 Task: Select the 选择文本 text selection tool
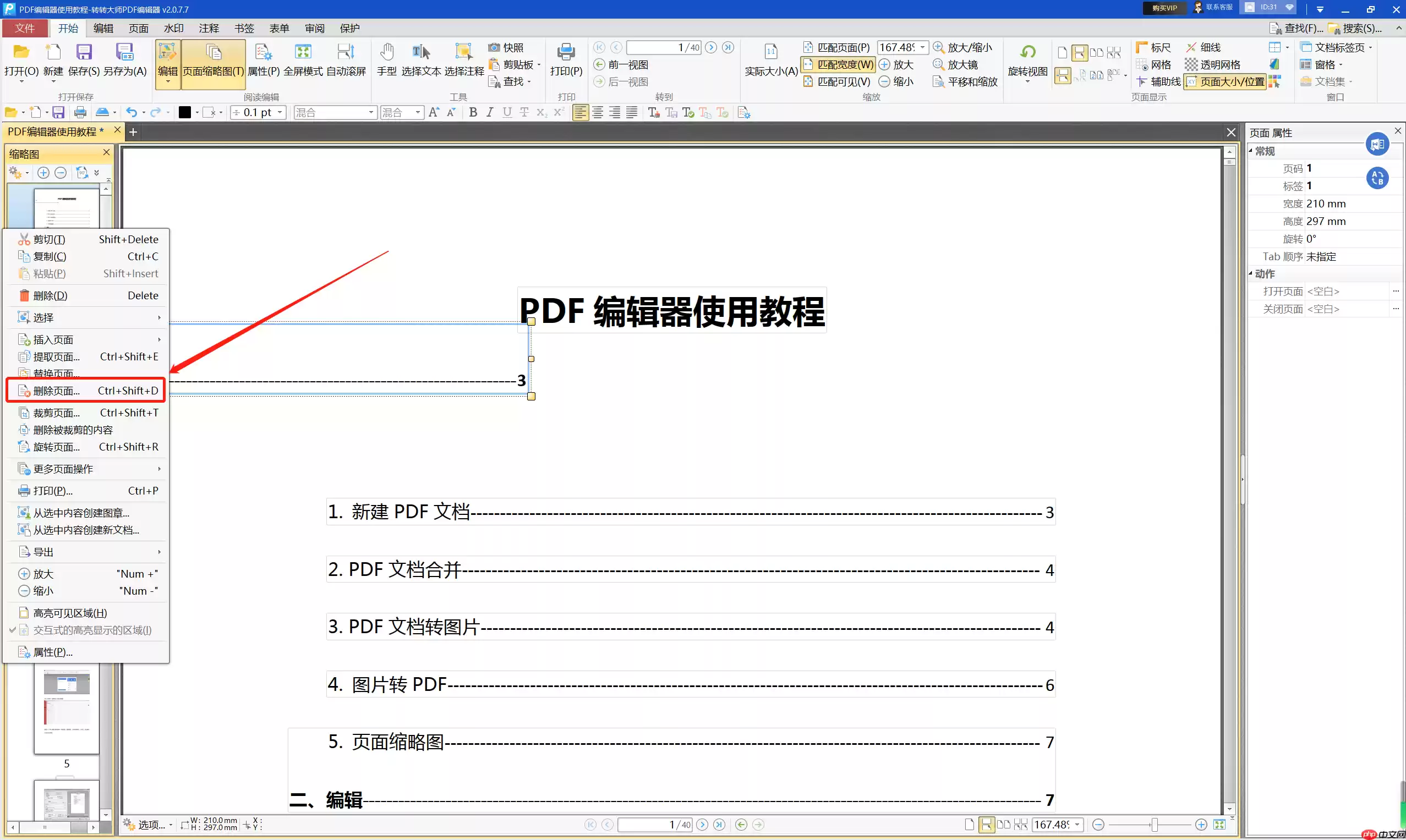tap(422, 59)
